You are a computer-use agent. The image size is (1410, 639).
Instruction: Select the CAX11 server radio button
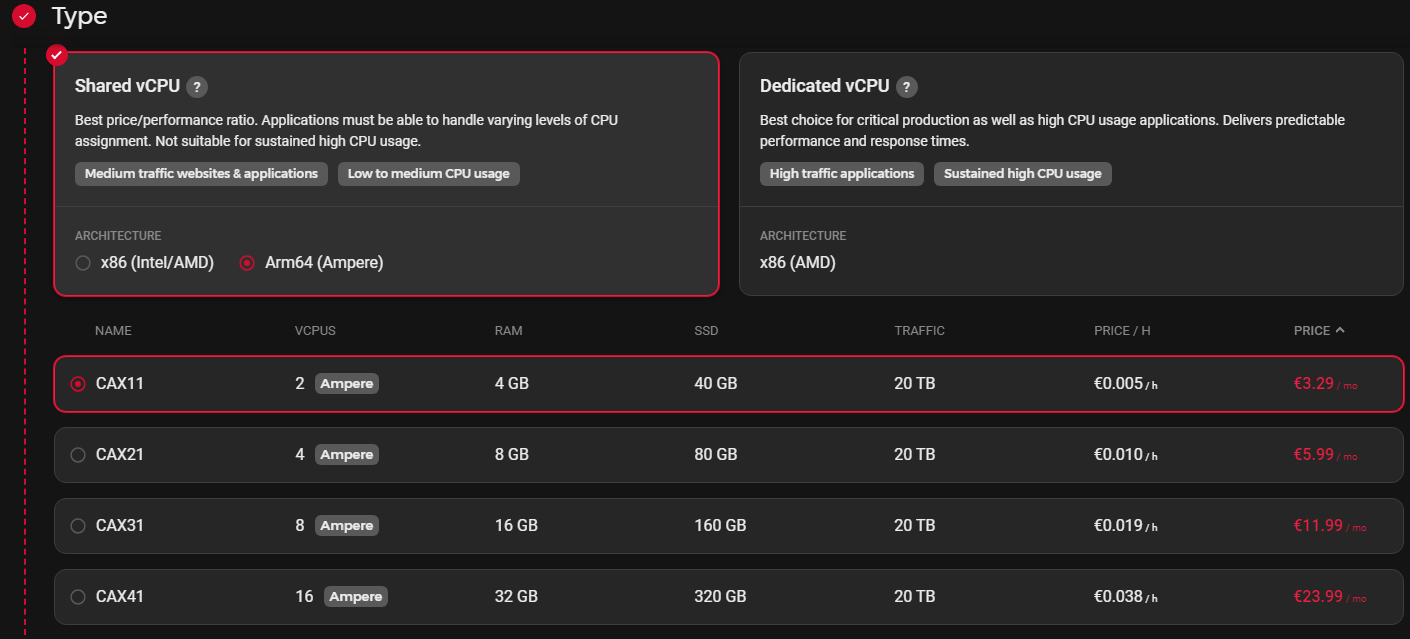pyautogui.click(x=78, y=384)
